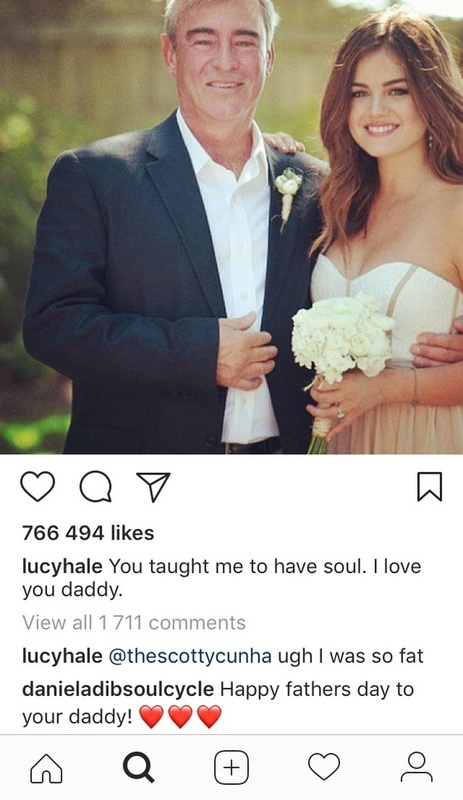The width and height of the screenshot is (463, 800).
Task: Select the 'ugh I was so fat' comment
Action: pos(351,656)
